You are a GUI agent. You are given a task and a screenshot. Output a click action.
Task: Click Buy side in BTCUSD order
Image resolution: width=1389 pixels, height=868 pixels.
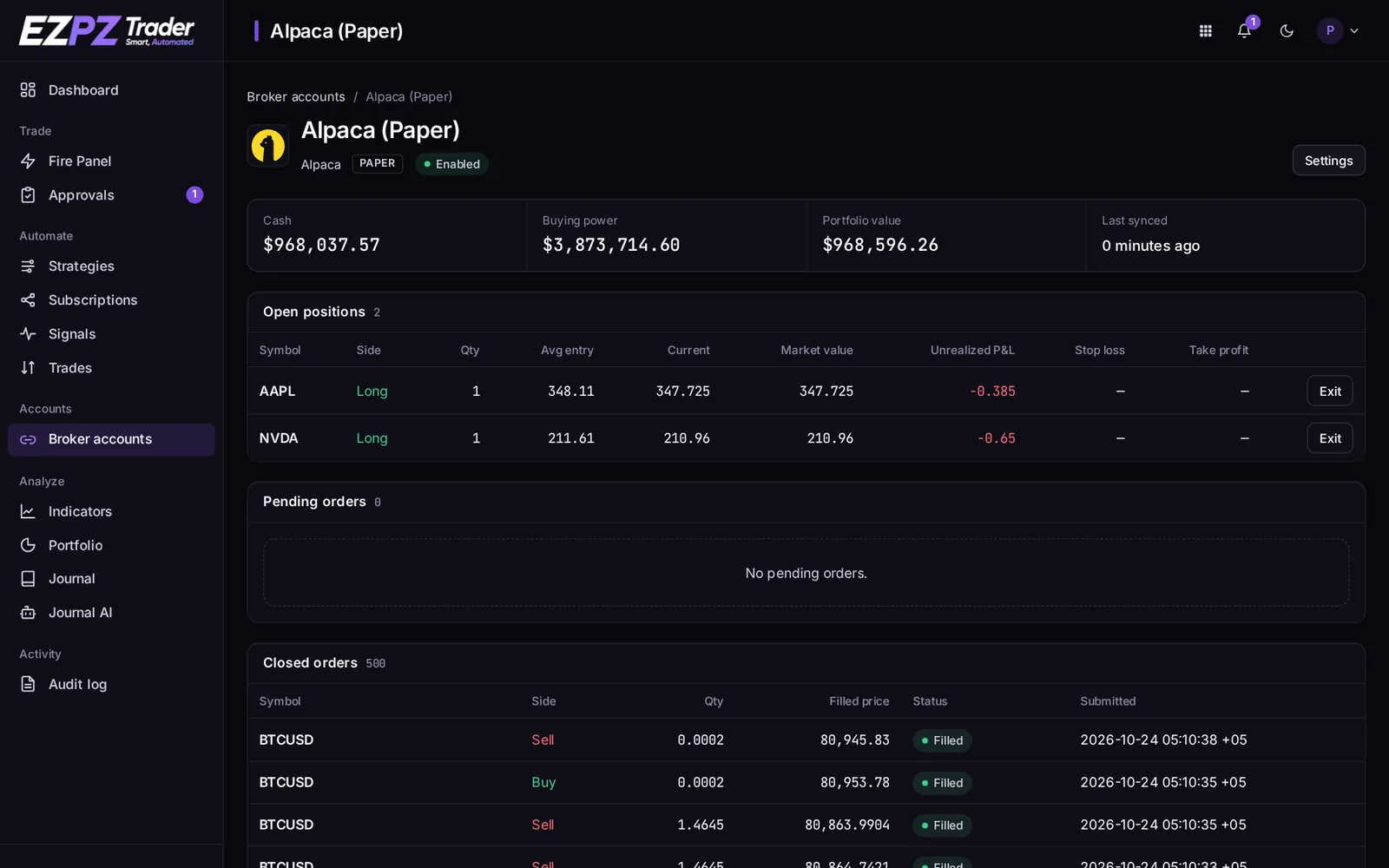[x=543, y=782]
